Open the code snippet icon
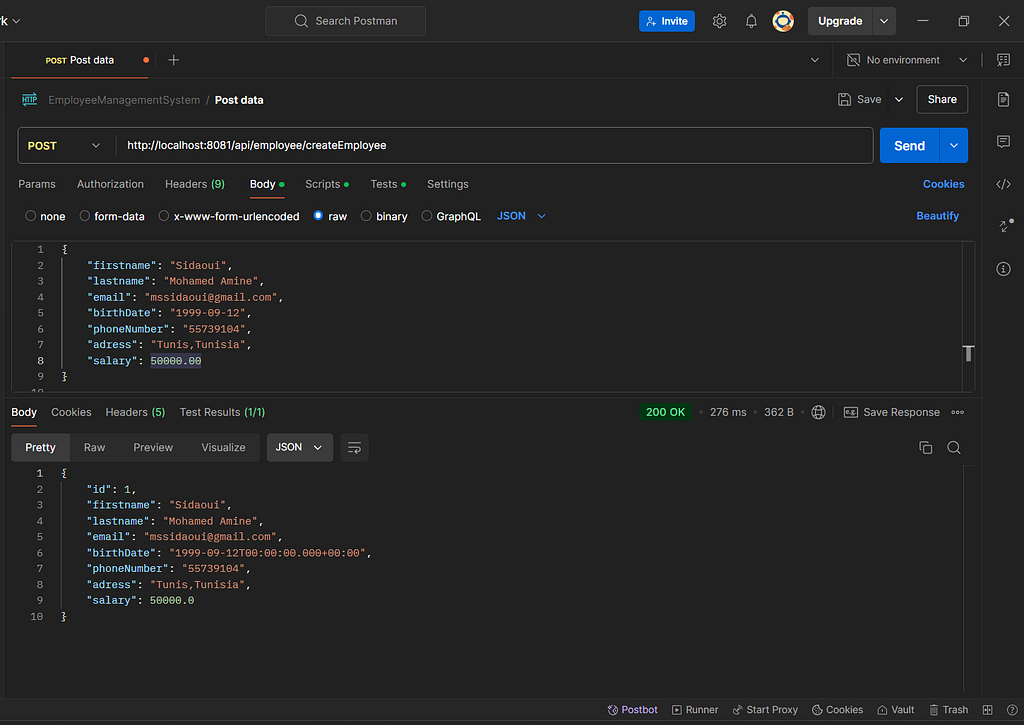This screenshot has height=725, width=1024. 1003,184
